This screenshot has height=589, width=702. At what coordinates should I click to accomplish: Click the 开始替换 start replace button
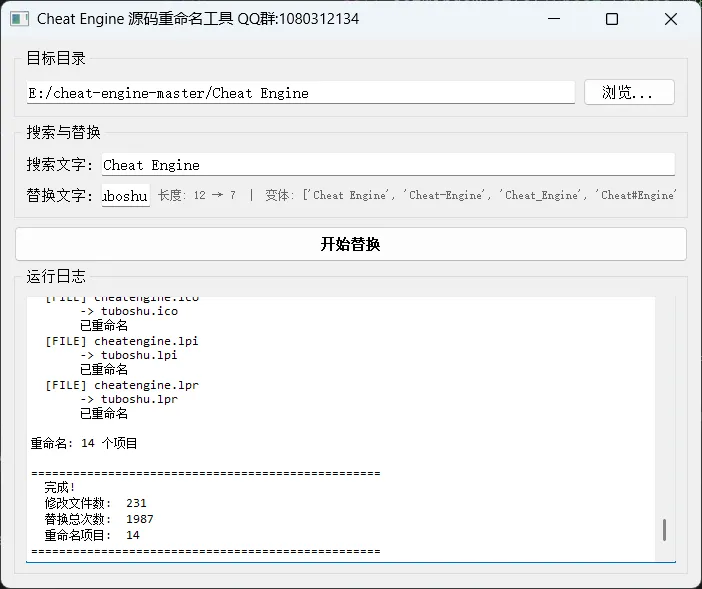pyautogui.click(x=351, y=244)
